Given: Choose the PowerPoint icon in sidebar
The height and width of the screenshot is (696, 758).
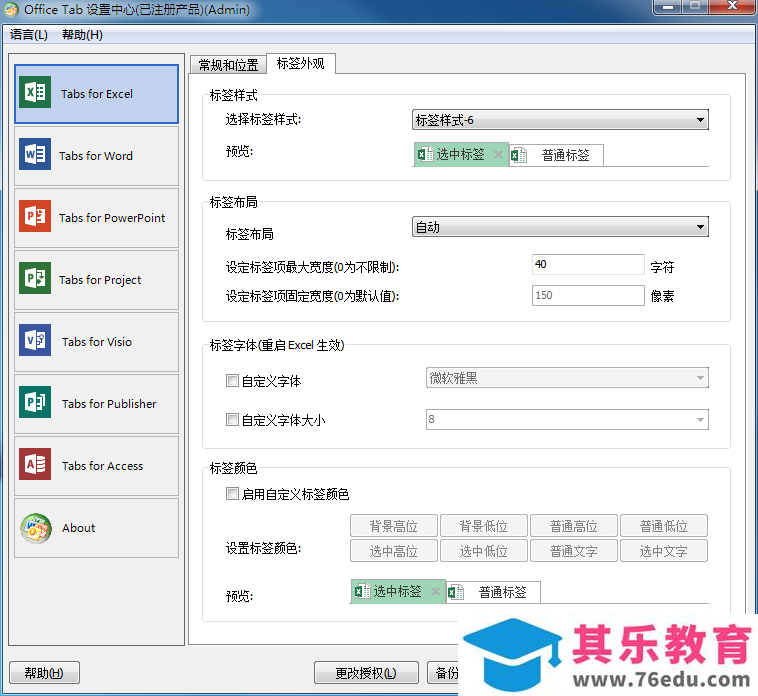Looking at the screenshot, I should tap(35, 216).
